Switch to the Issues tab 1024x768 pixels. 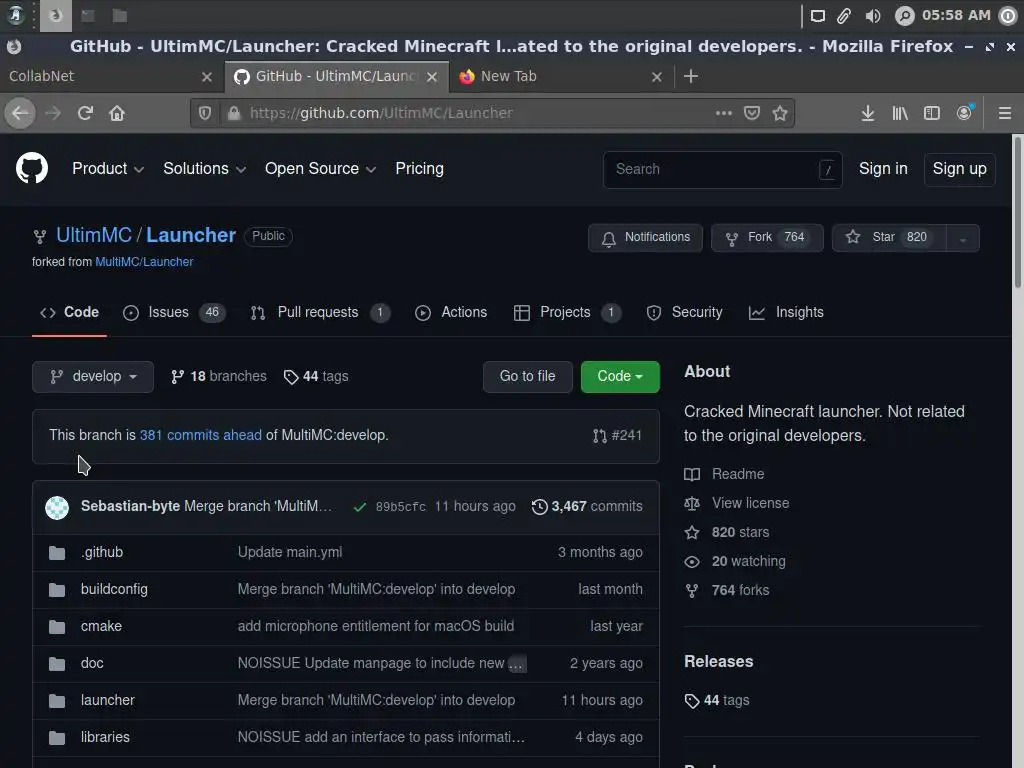tap(174, 312)
